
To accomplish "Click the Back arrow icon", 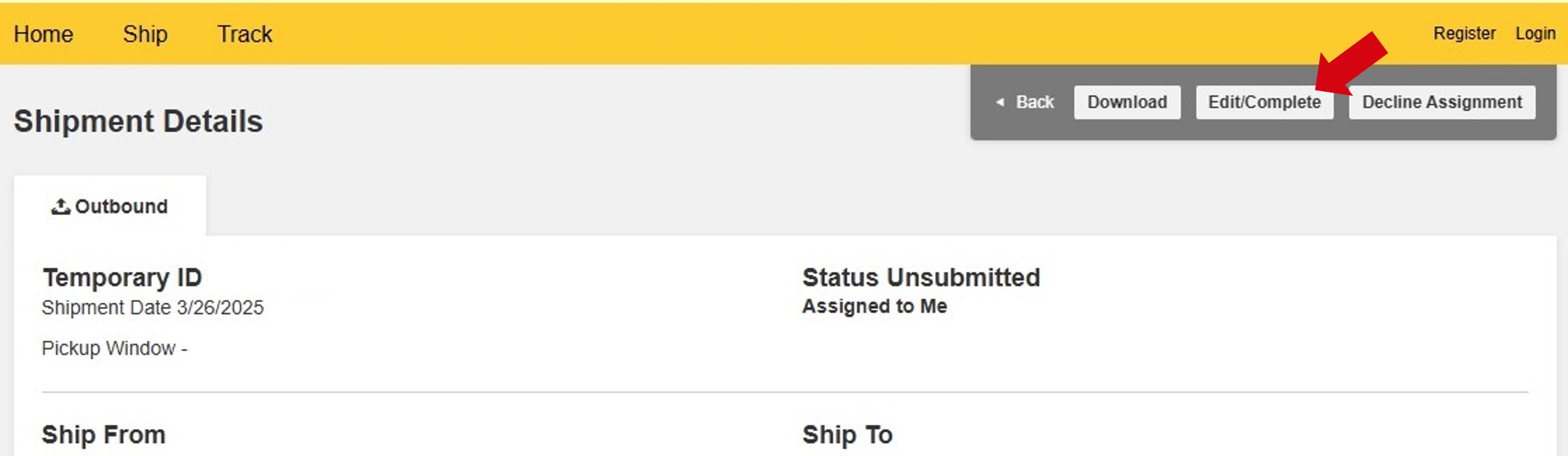I will [x=999, y=103].
